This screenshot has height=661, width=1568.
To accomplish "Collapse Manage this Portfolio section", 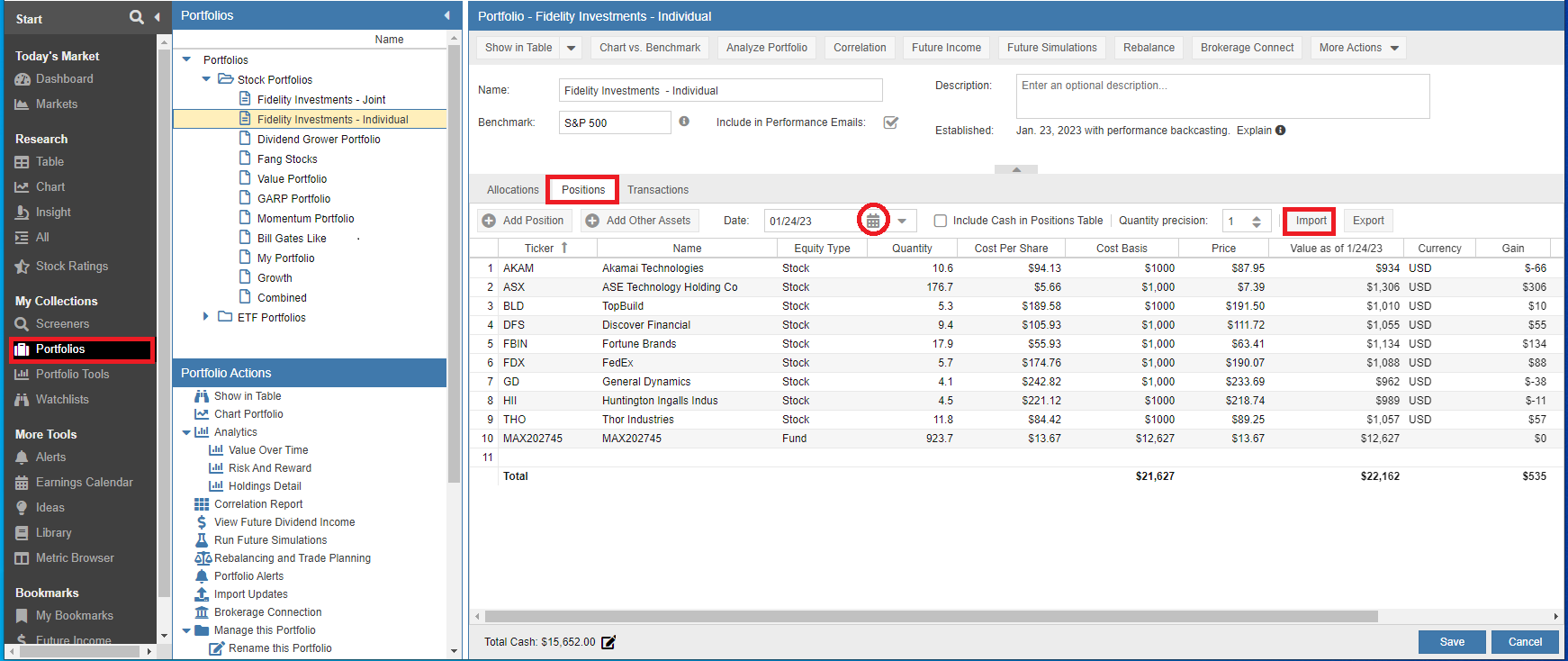I will pyautogui.click(x=186, y=630).
